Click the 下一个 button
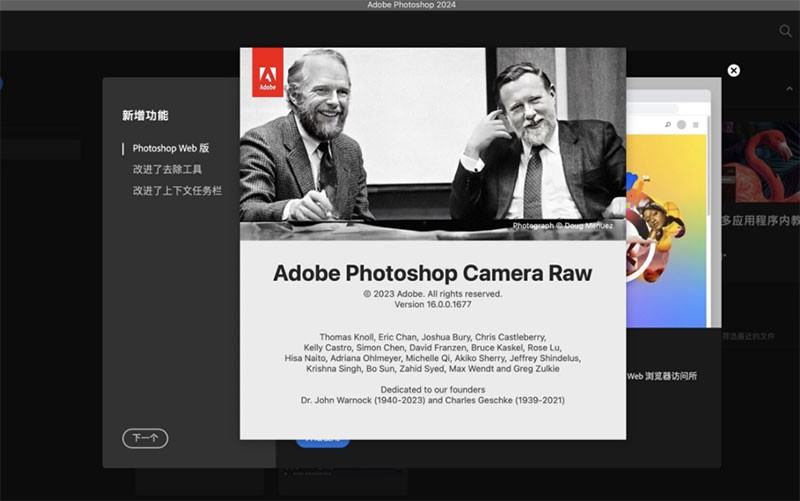This screenshot has height=501, width=800. click(145, 438)
